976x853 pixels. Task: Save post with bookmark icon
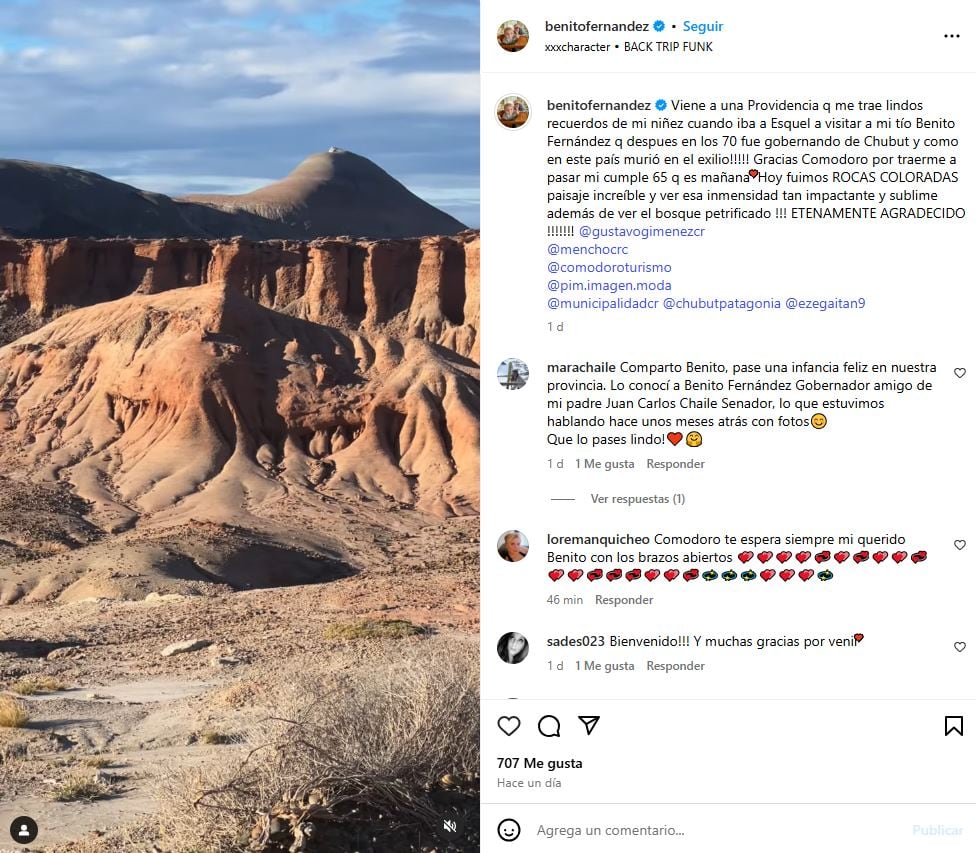[953, 726]
